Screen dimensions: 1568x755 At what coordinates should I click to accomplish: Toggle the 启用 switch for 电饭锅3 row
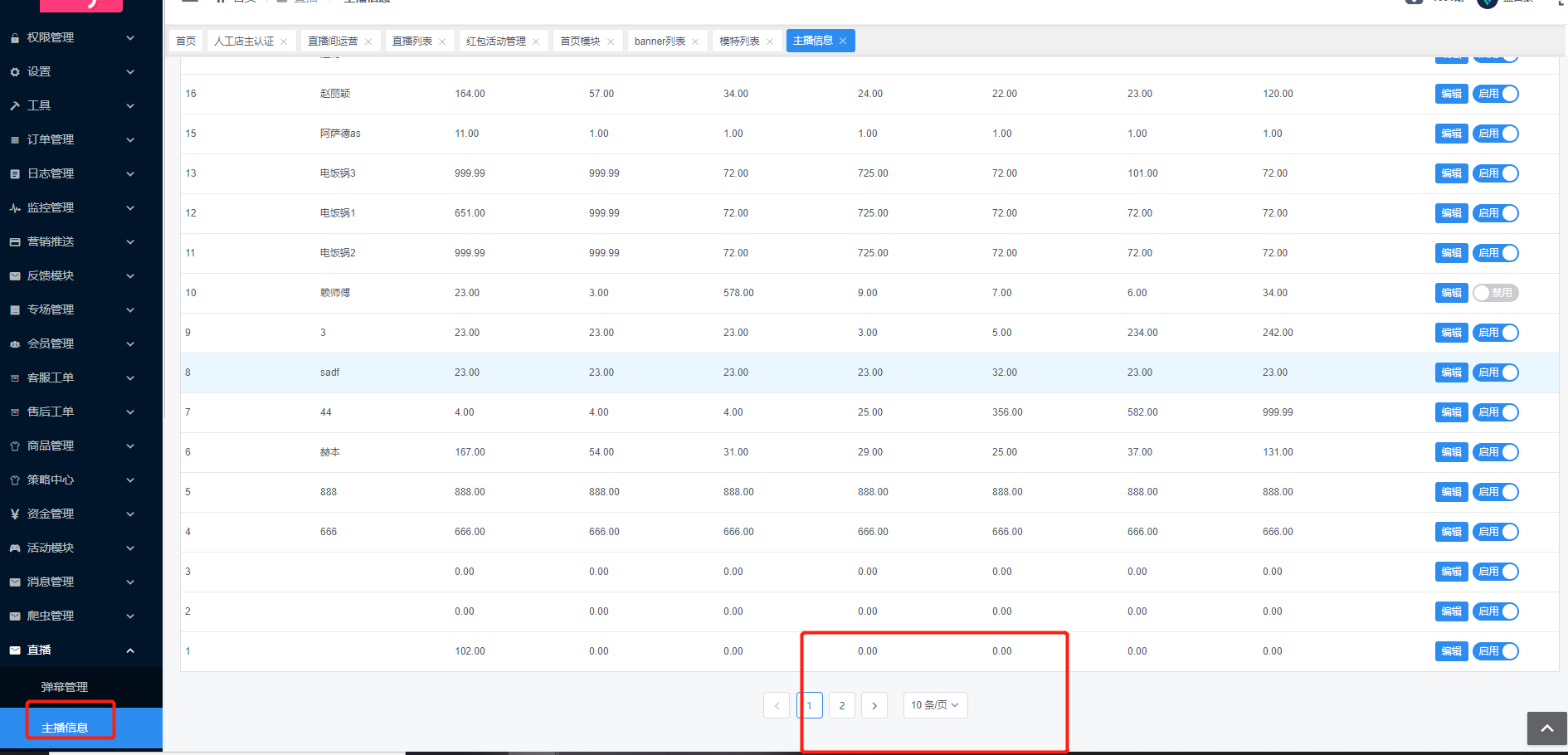(1496, 173)
